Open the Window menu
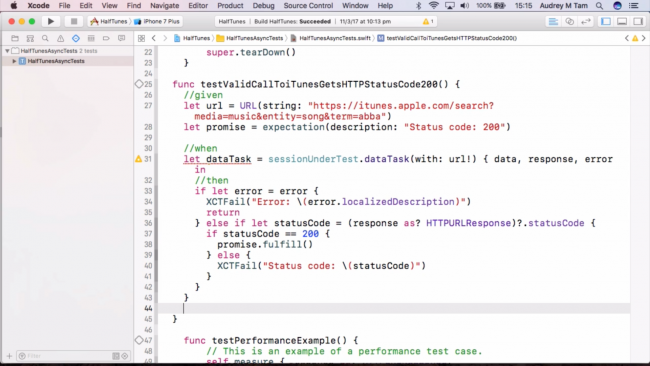 [x=355, y=5]
